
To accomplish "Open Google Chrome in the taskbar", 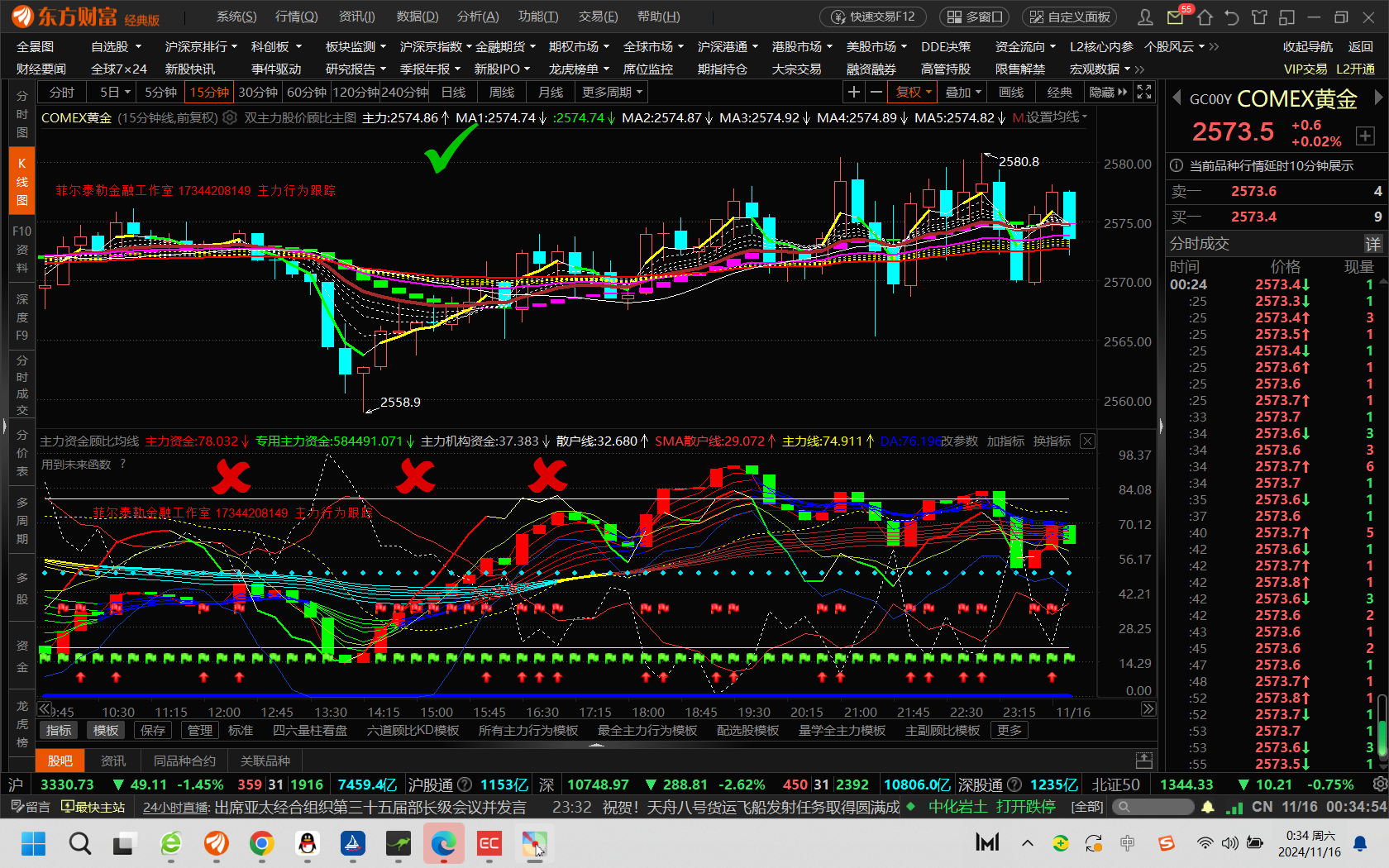I will pyautogui.click(x=262, y=843).
